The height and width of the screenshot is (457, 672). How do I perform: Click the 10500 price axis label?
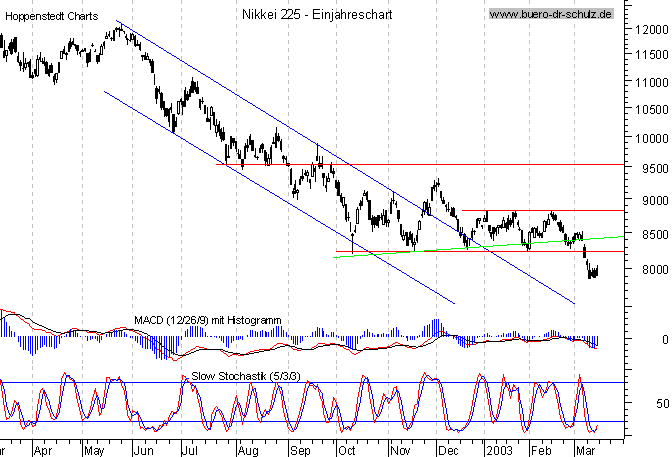coord(652,110)
